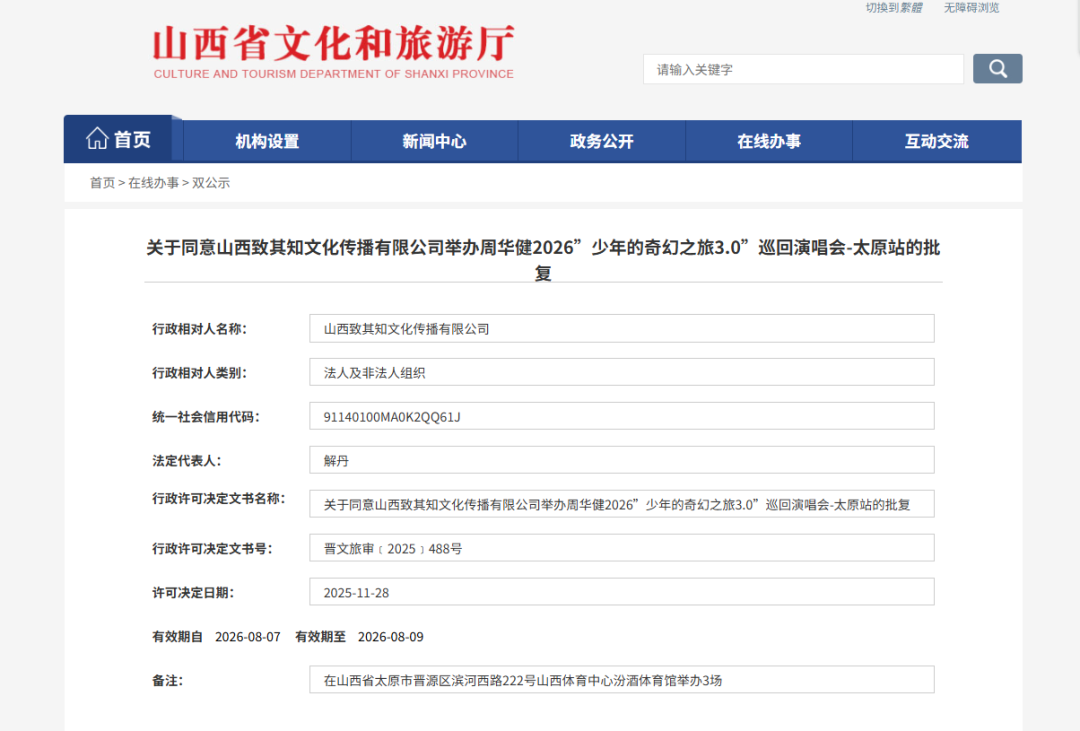Click the search magnifier icon
The image size is (1080, 731).
tap(996, 68)
